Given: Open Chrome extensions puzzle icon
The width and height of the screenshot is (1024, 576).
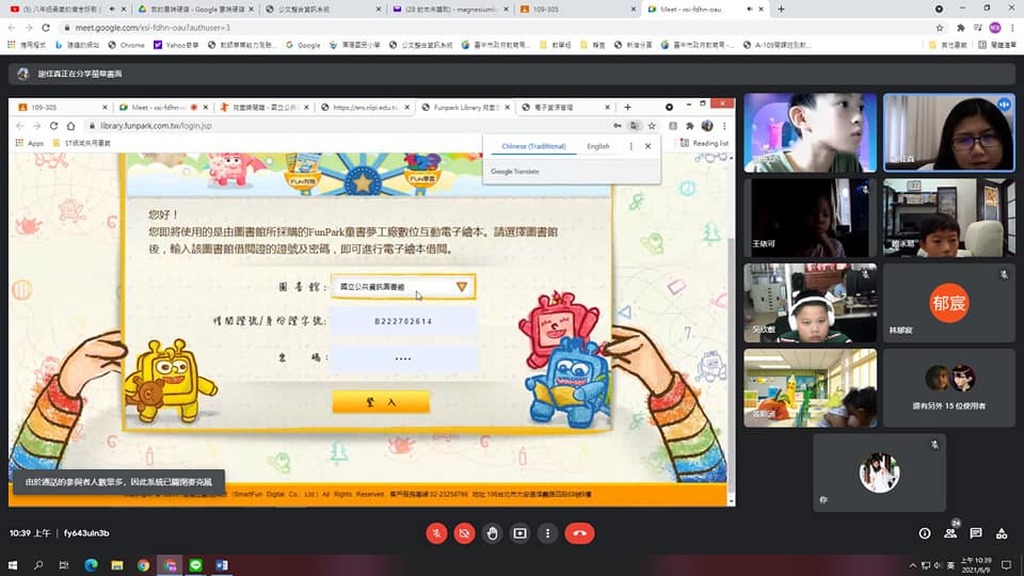Looking at the screenshot, I should point(960,27).
